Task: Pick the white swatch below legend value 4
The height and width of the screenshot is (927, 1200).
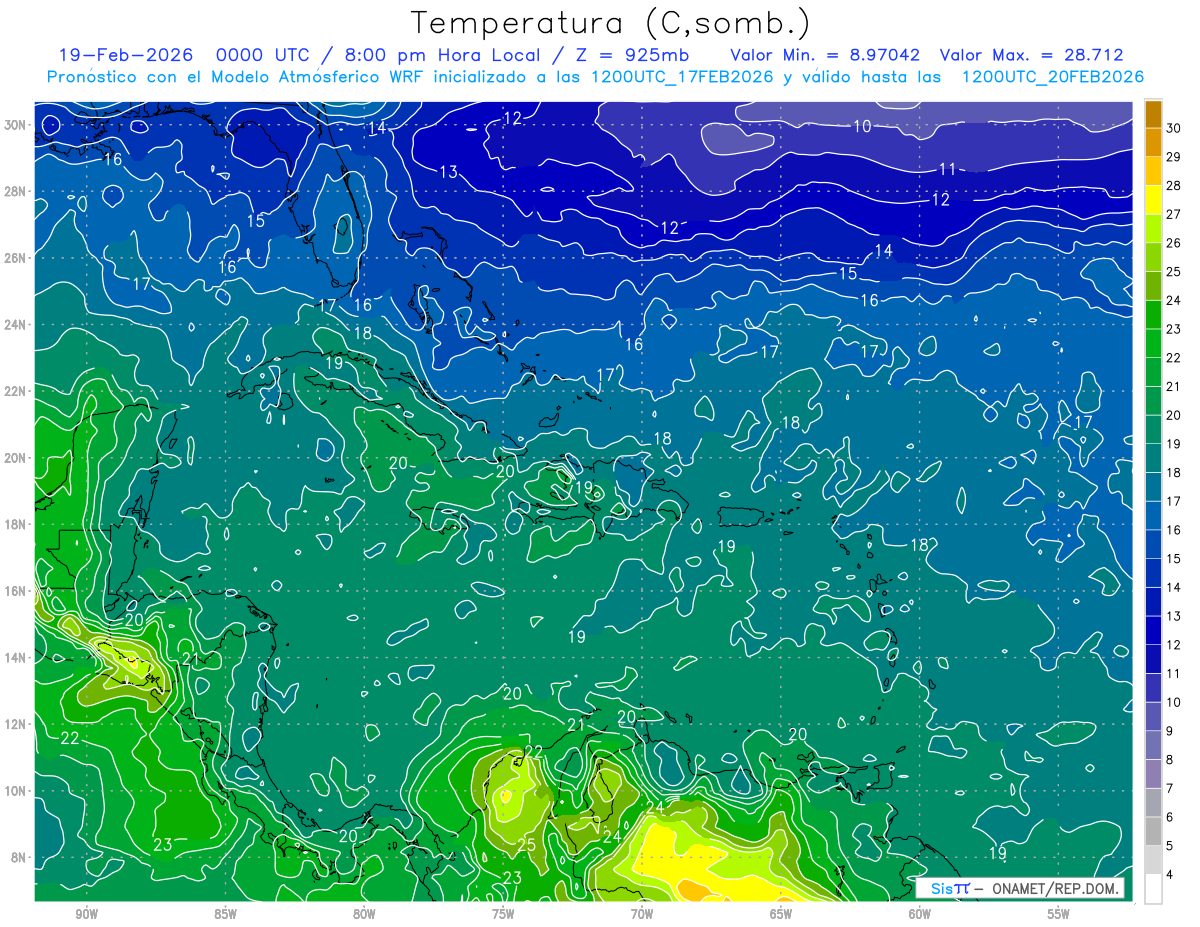Action: tap(1153, 888)
